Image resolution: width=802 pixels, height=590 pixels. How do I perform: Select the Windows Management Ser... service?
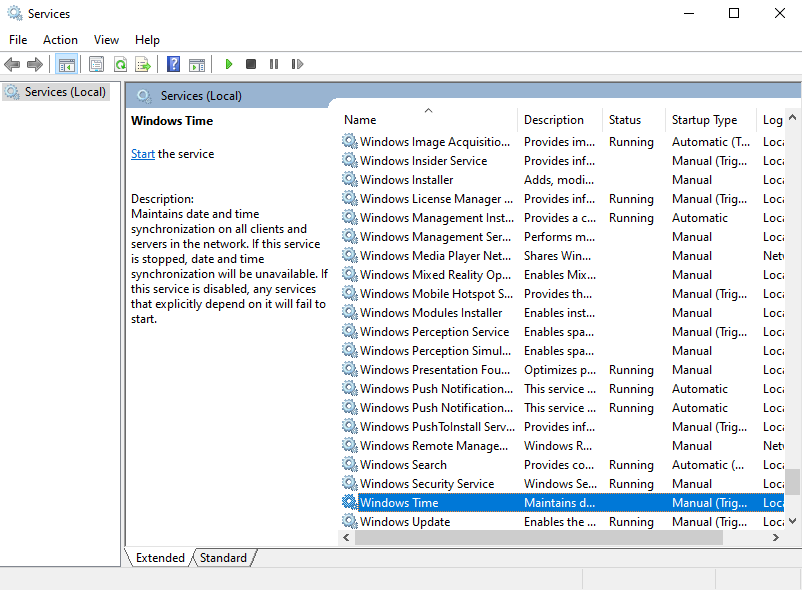[435, 237]
